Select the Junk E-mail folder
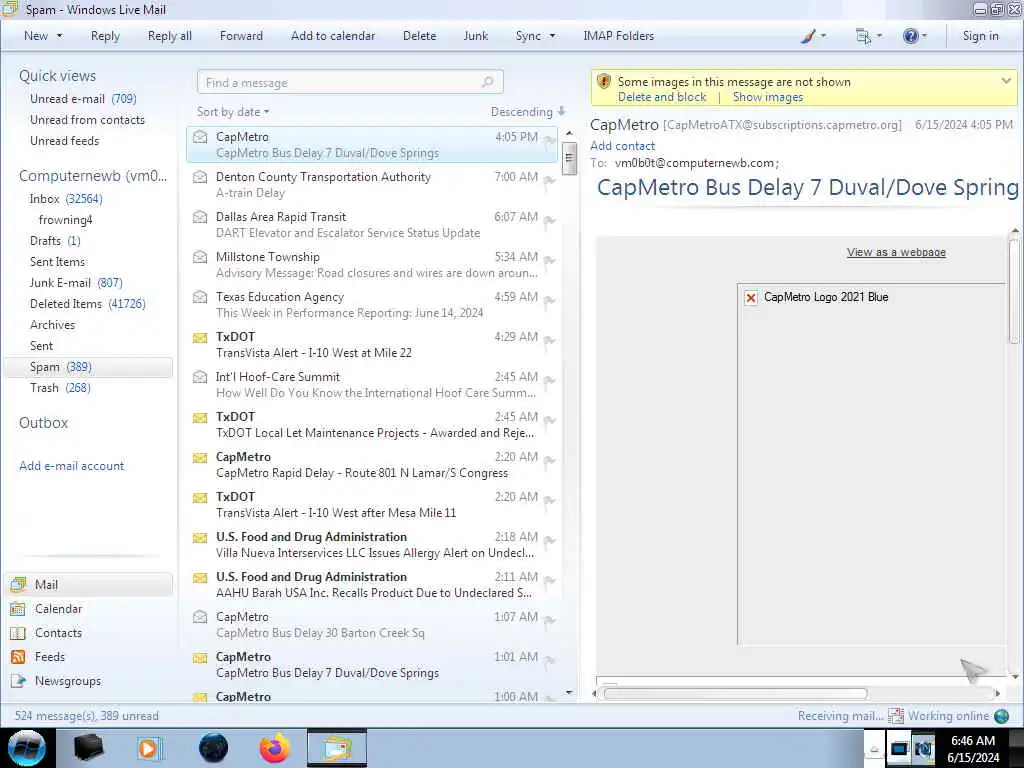Viewport: 1024px width, 768px height. (76, 283)
